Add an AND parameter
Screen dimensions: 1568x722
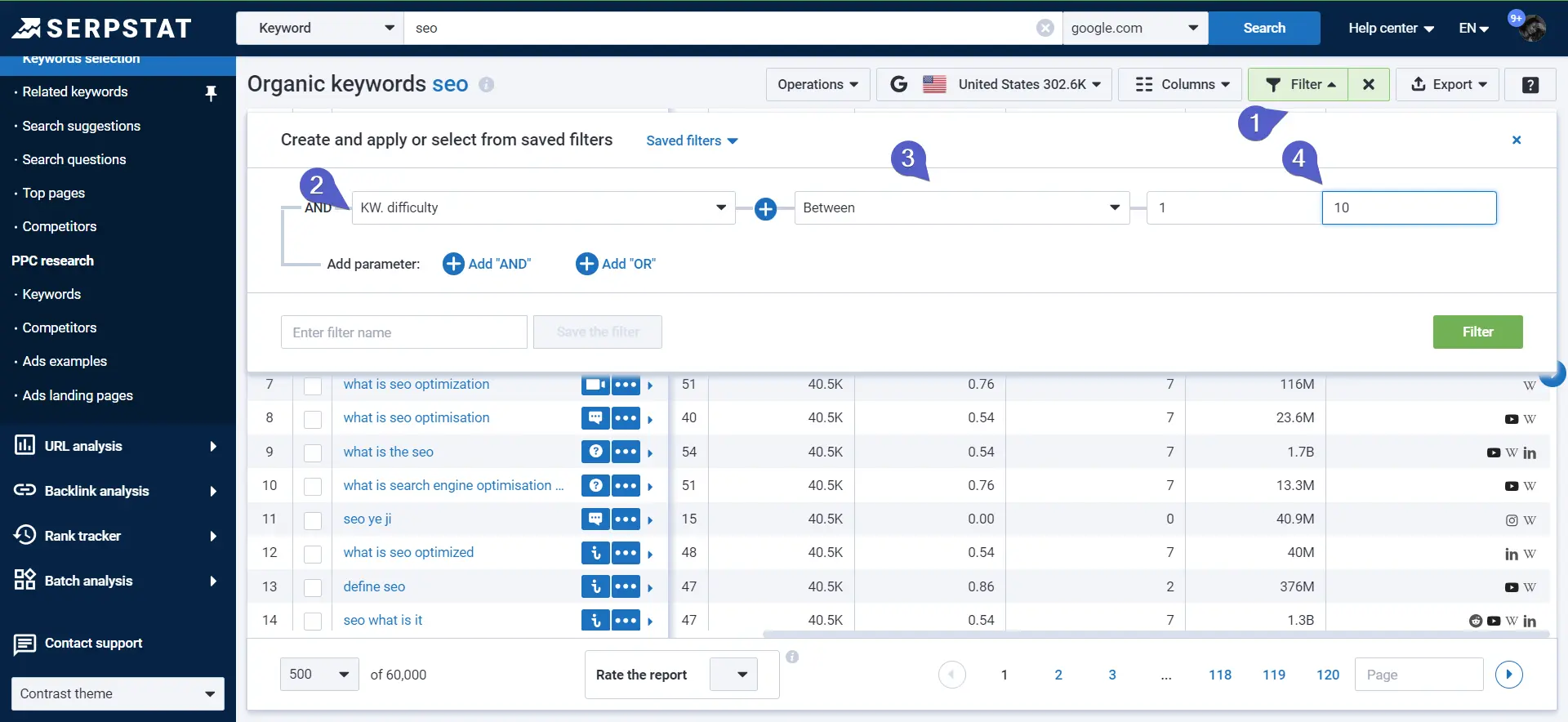(487, 264)
